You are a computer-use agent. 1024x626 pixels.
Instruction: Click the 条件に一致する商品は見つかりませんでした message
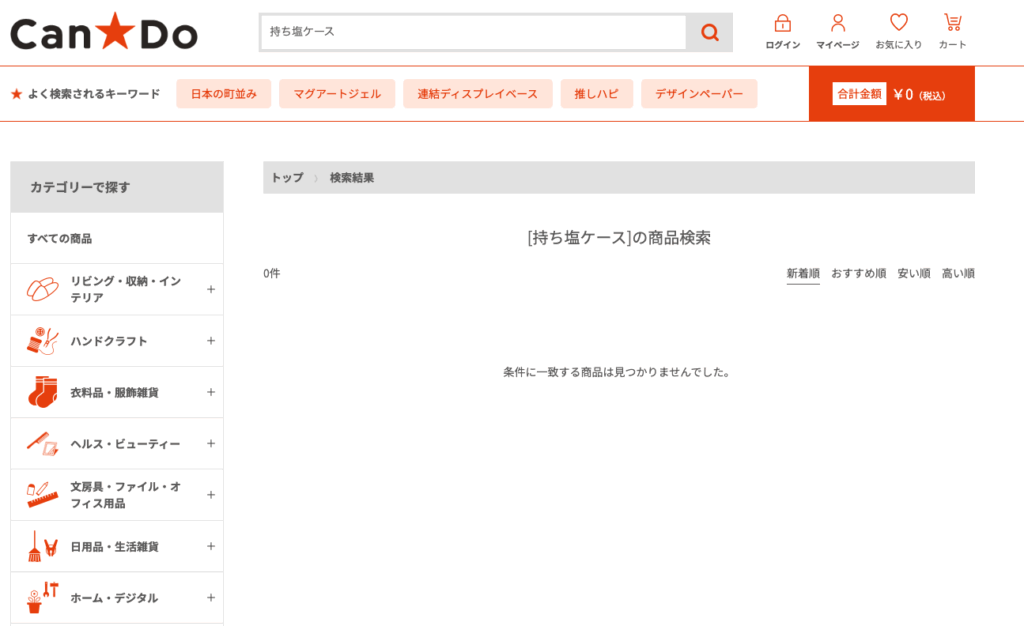[616, 372]
